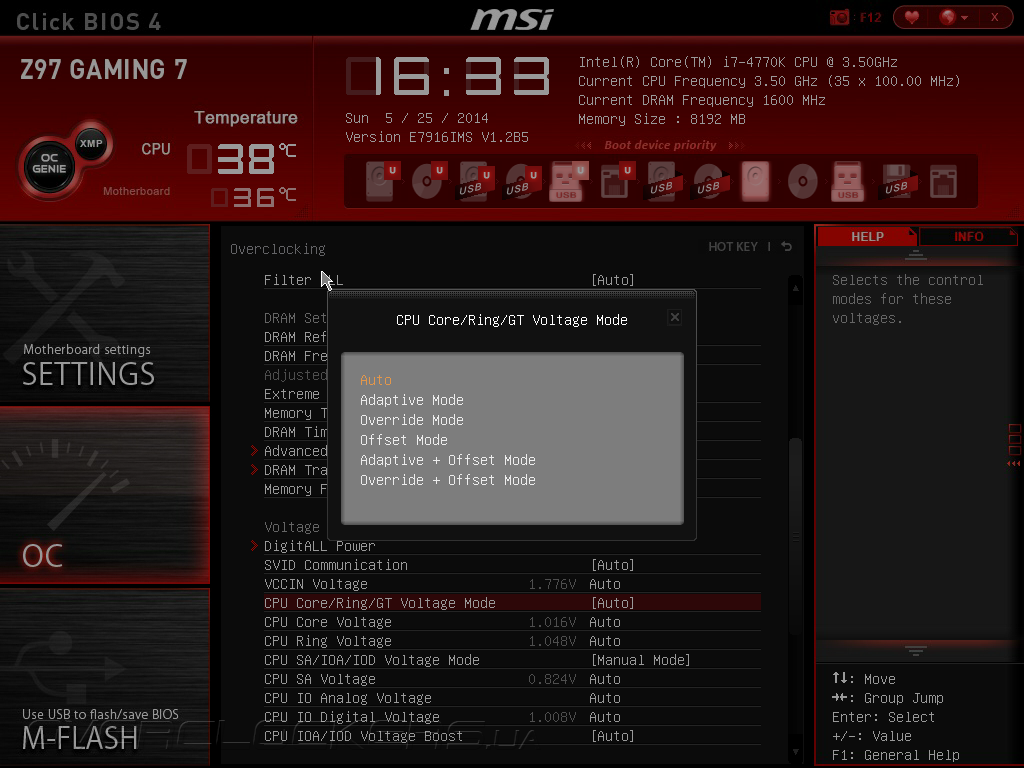The width and height of the screenshot is (1024, 768).
Task: Select the non-UEFI USB CD/DVD boot icon
Action: click(x=711, y=181)
